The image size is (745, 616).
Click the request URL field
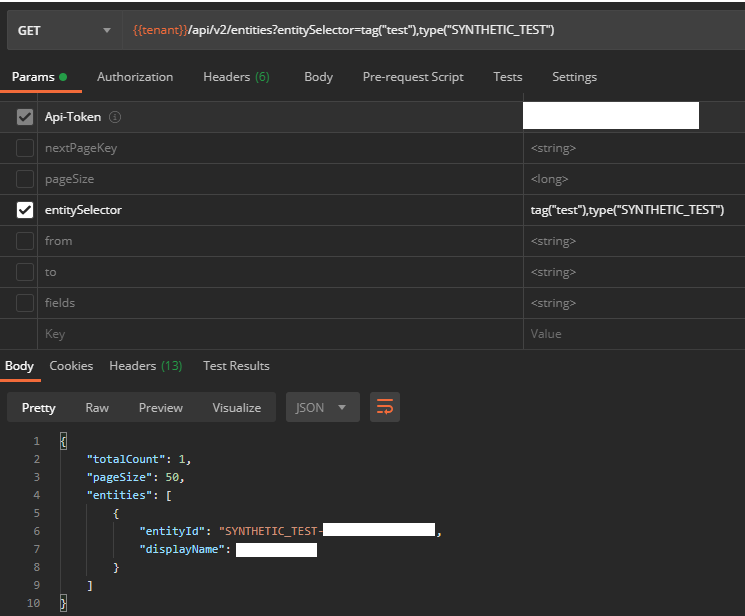pyautogui.click(x=430, y=30)
